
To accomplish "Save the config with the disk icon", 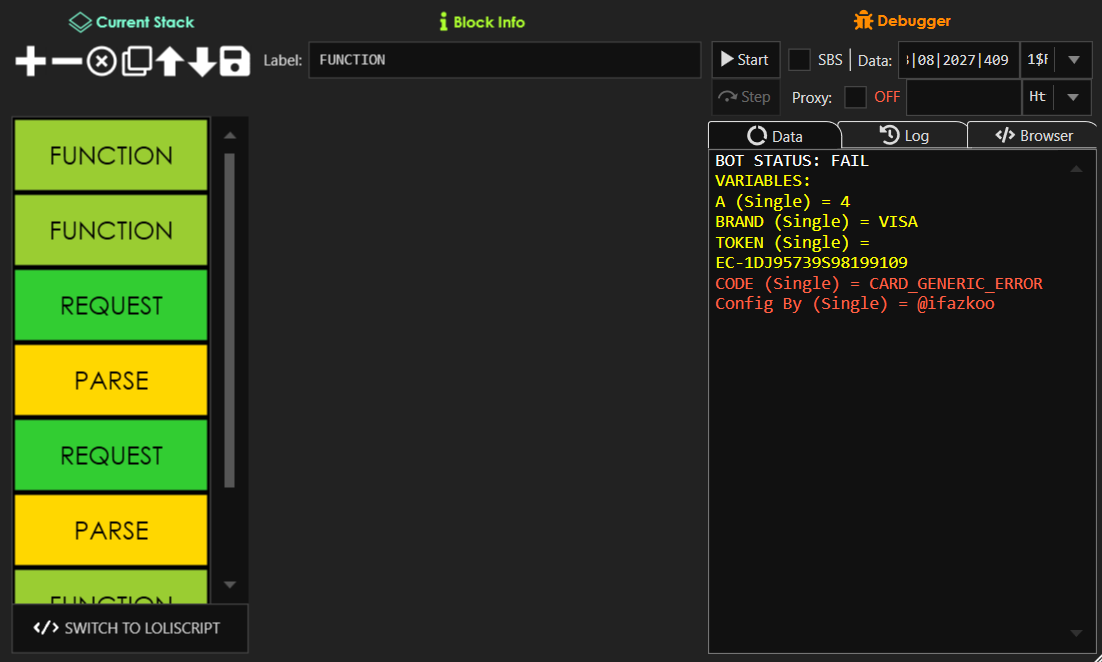I will [x=233, y=61].
